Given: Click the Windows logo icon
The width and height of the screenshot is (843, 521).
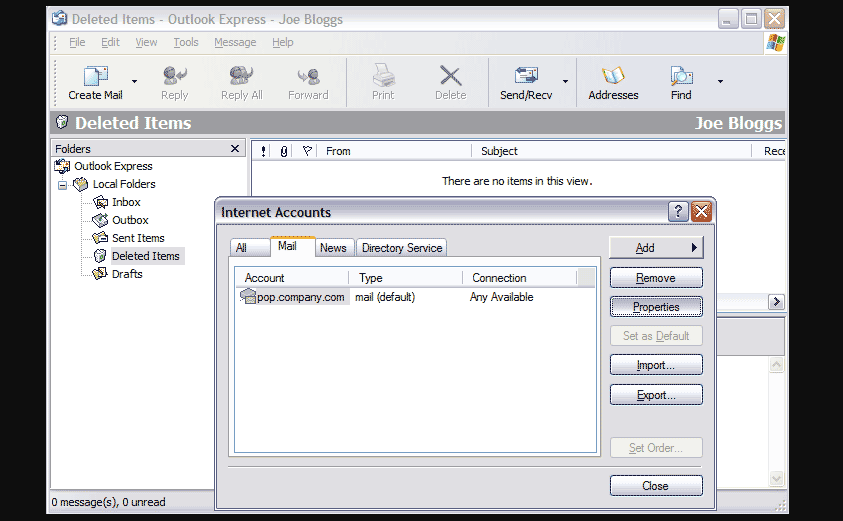Looking at the screenshot, I should pyautogui.click(x=775, y=42).
